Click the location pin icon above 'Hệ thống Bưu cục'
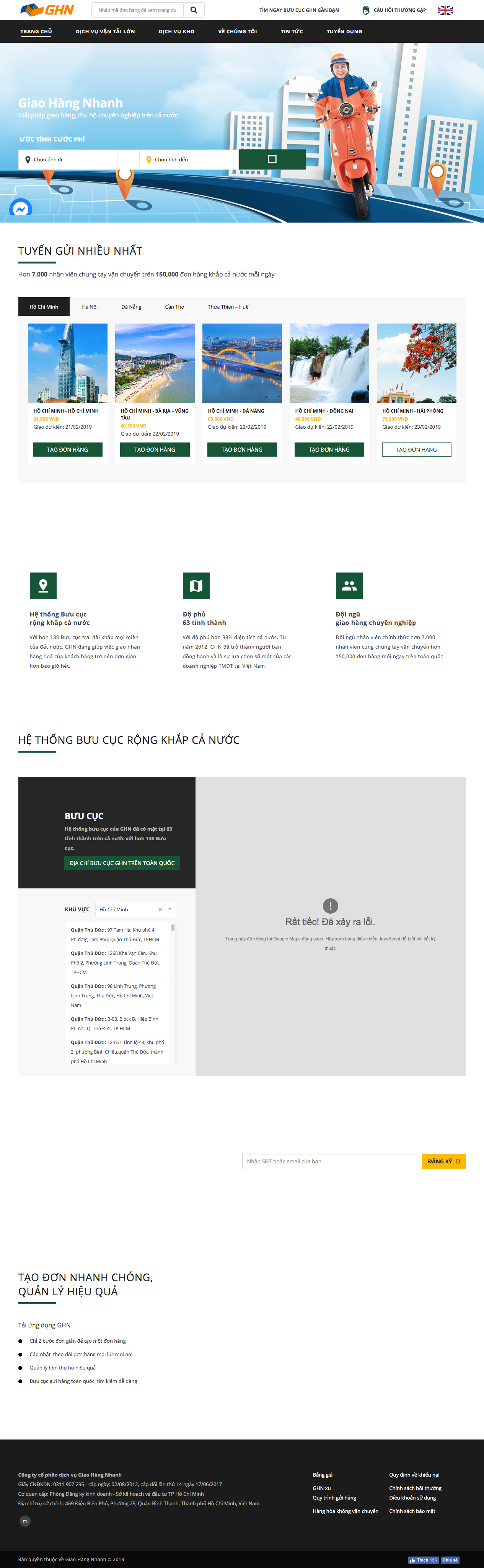This screenshot has width=484, height=1568. pos(43,586)
